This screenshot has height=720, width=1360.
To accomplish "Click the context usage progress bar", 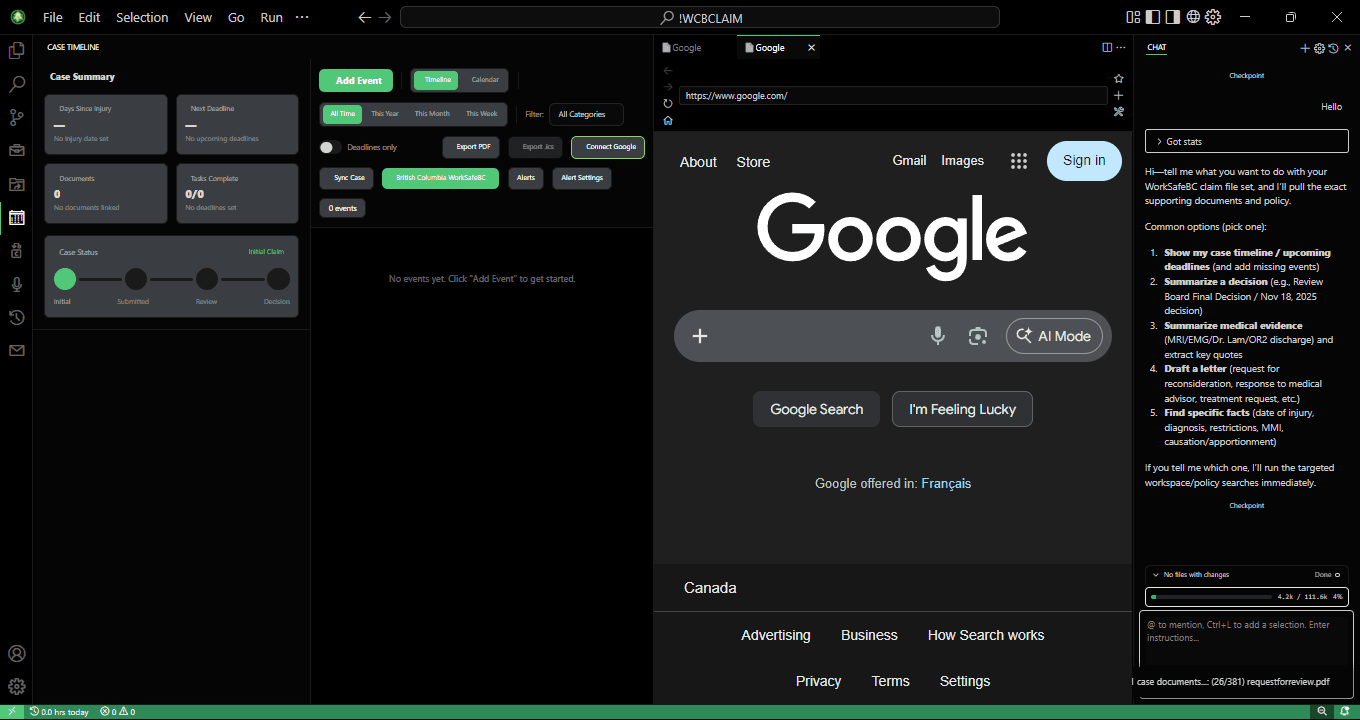I will click(x=1246, y=597).
